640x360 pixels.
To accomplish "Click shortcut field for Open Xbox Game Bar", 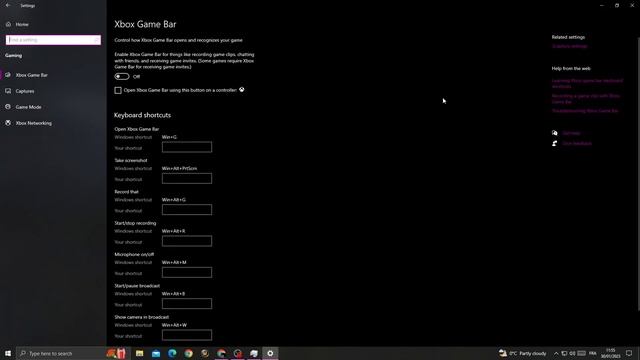I will [x=187, y=147].
